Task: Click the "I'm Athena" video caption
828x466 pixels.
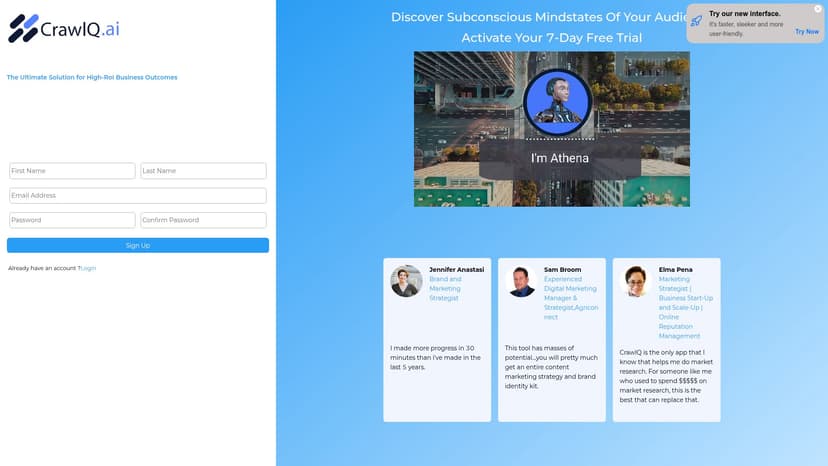Action: click(x=559, y=158)
